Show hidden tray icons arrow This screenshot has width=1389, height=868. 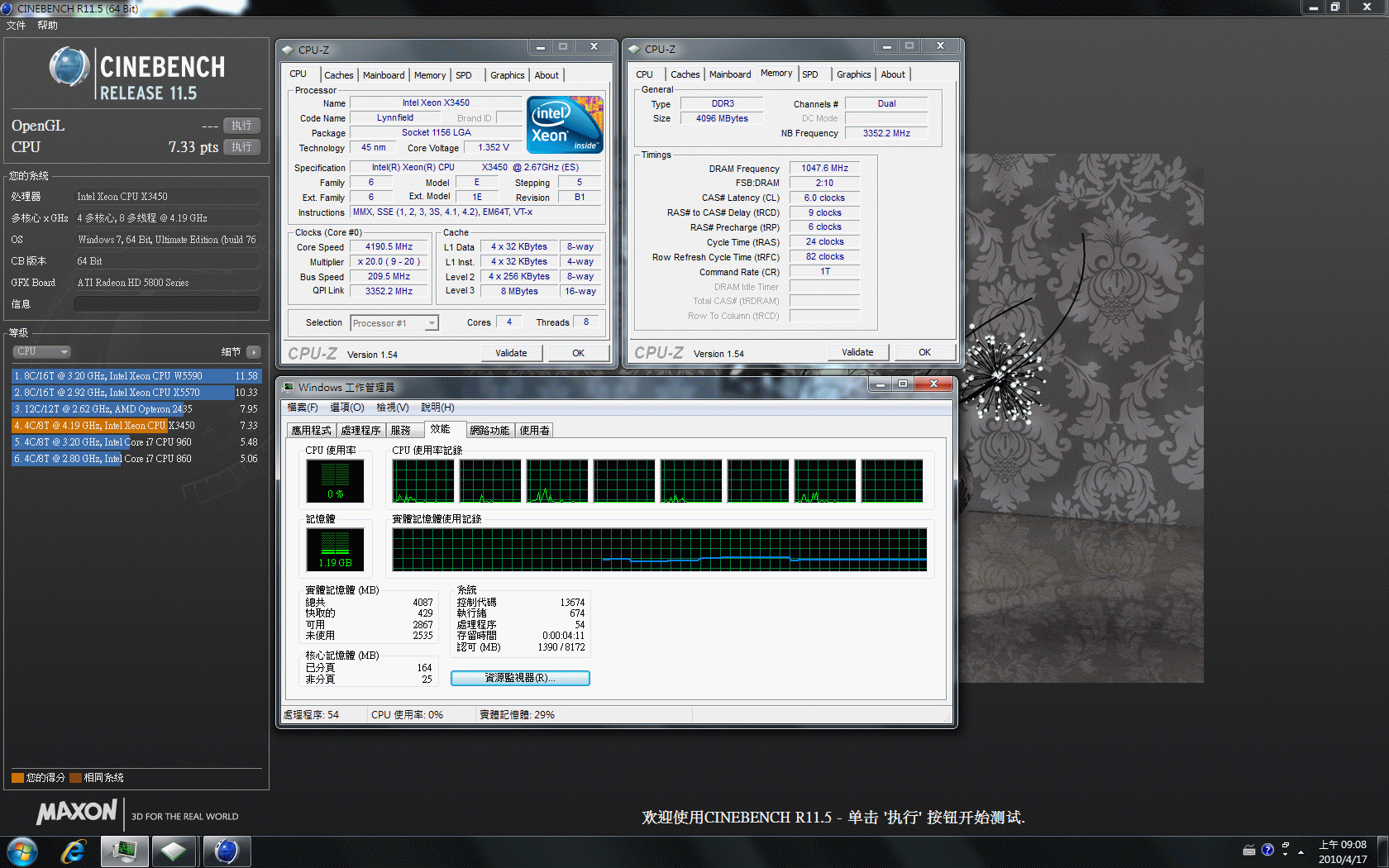[1301, 851]
